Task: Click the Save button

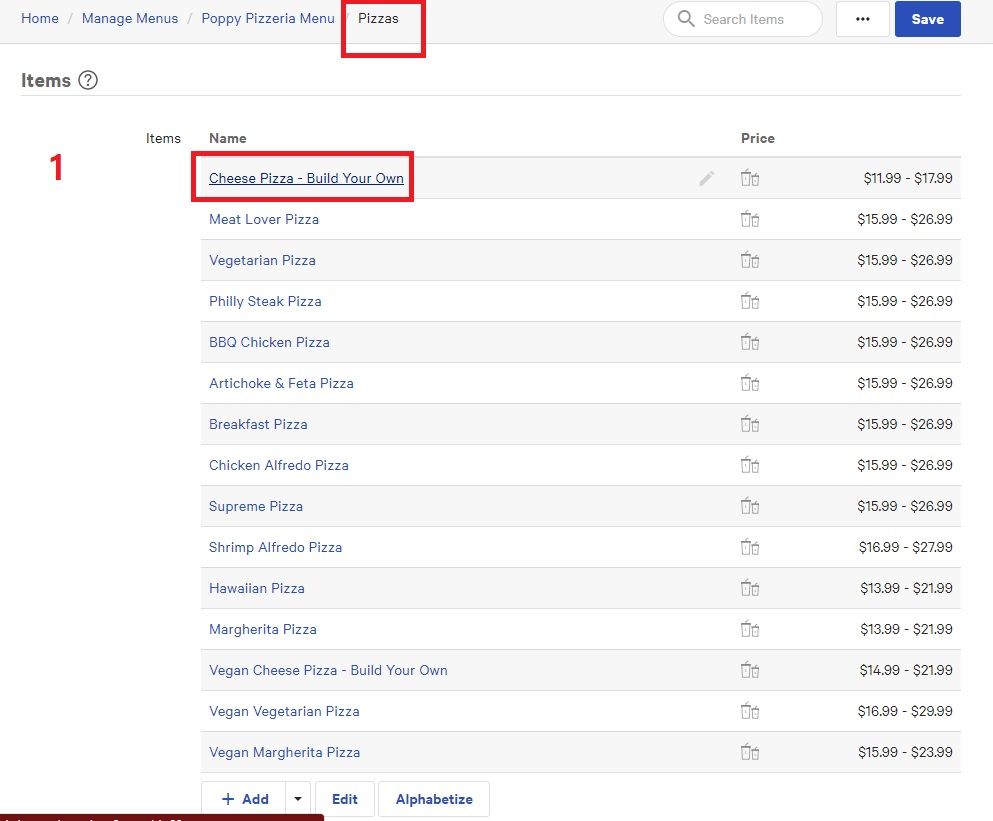Action: (x=927, y=19)
